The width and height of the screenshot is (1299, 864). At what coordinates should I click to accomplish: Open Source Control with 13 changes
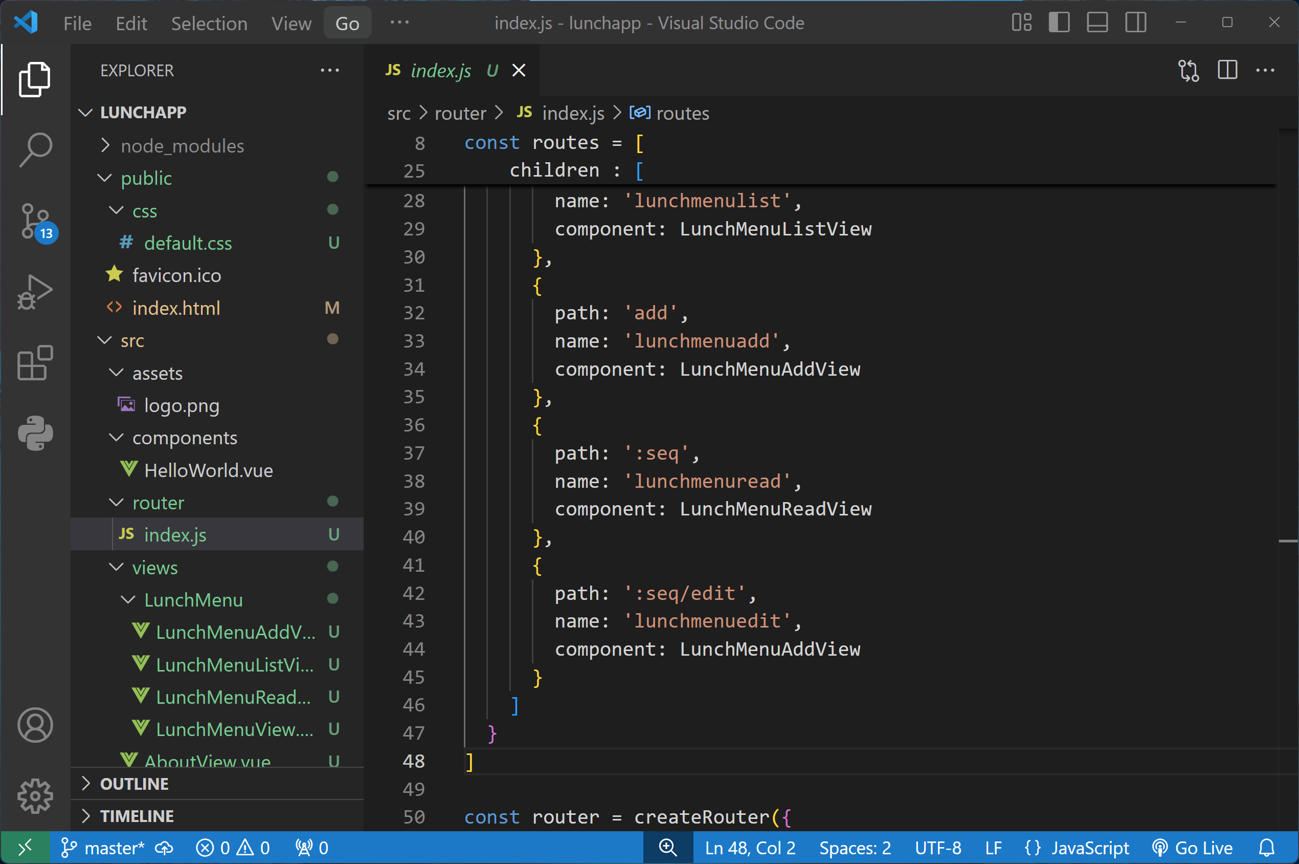[35, 221]
